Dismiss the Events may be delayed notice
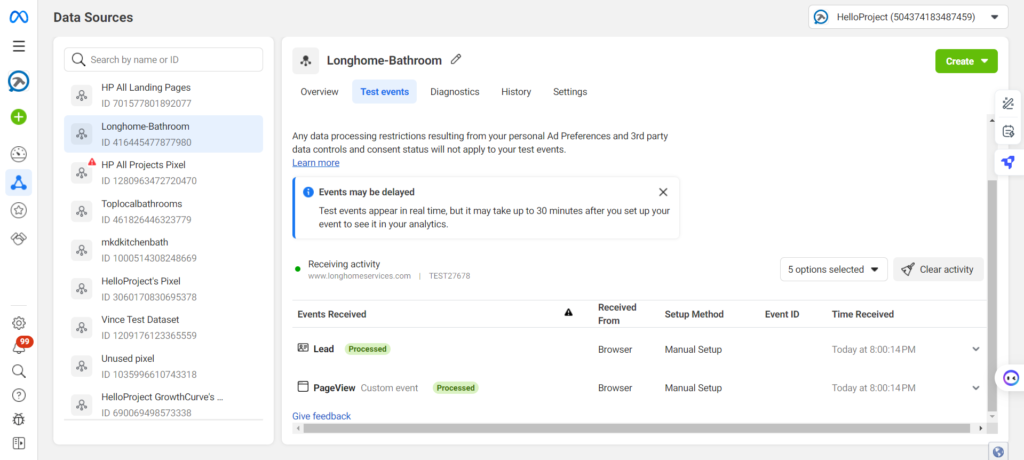 pyautogui.click(x=663, y=192)
